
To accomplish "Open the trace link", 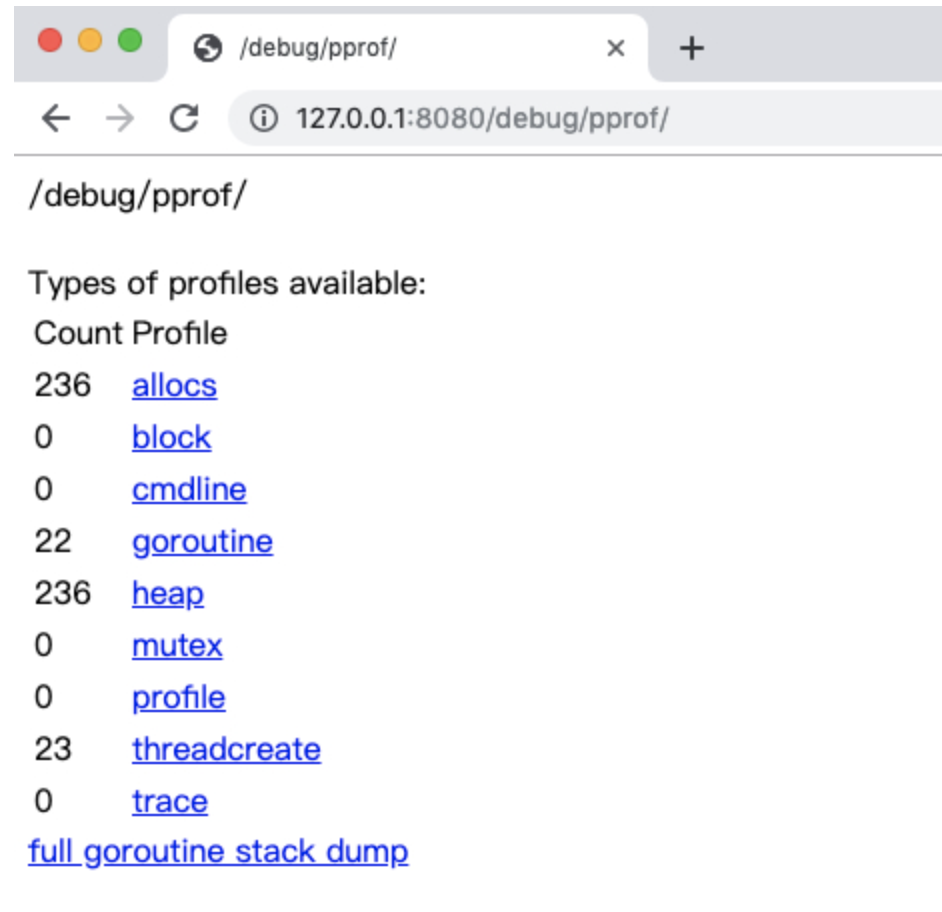I will coord(170,802).
